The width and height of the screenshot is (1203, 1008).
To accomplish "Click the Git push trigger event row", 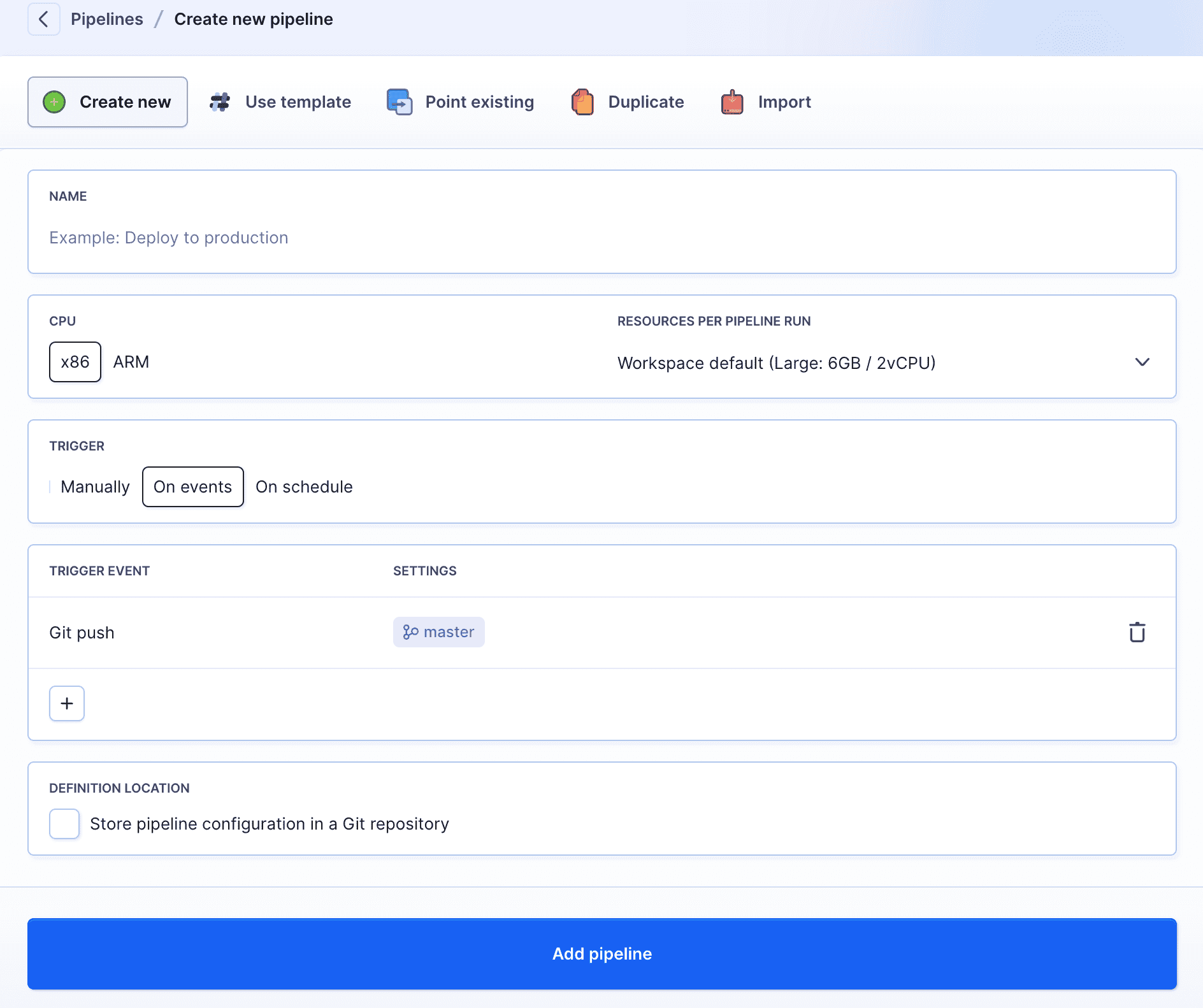I will click(602, 633).
